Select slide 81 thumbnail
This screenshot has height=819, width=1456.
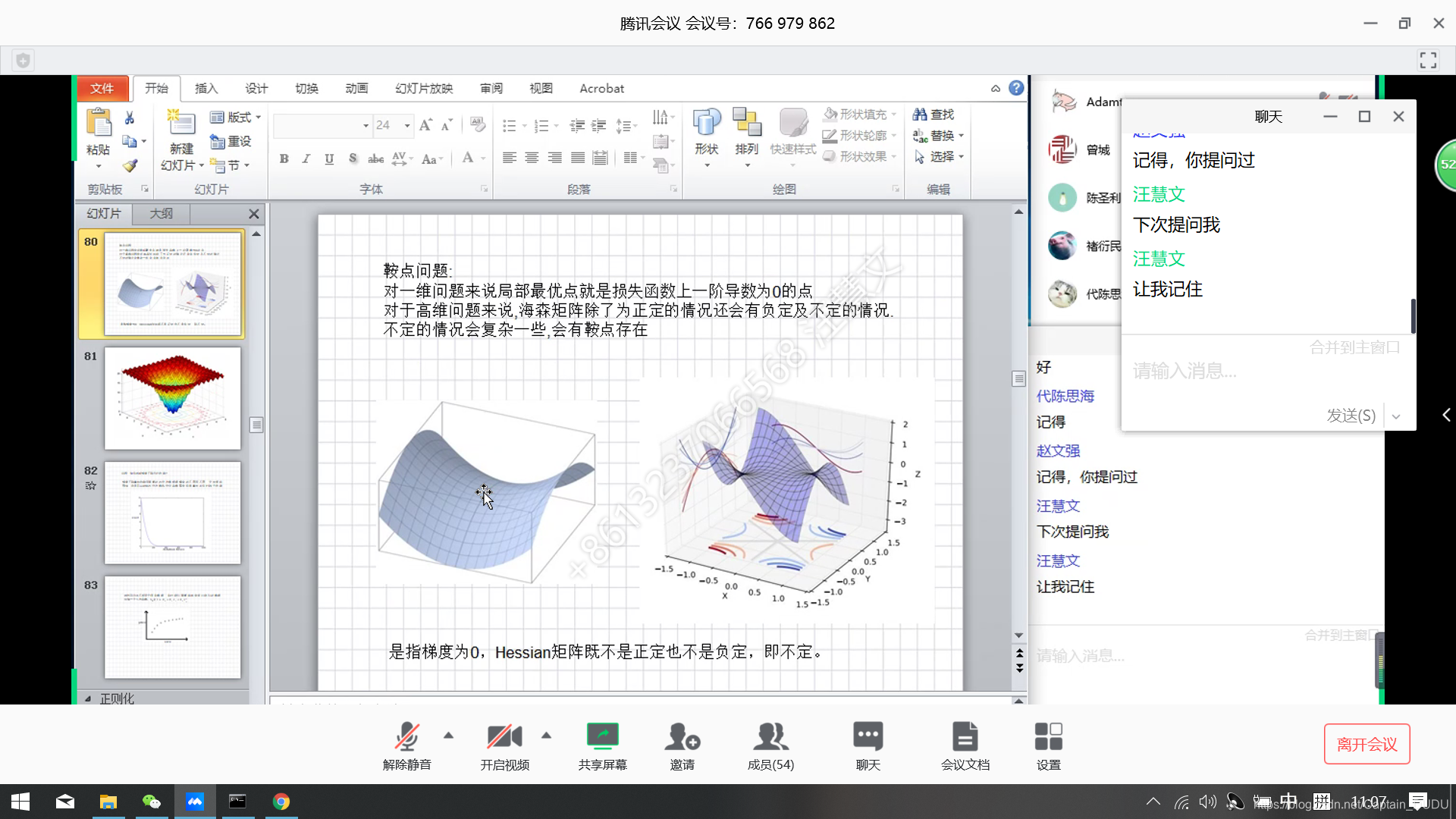(173, 399)
